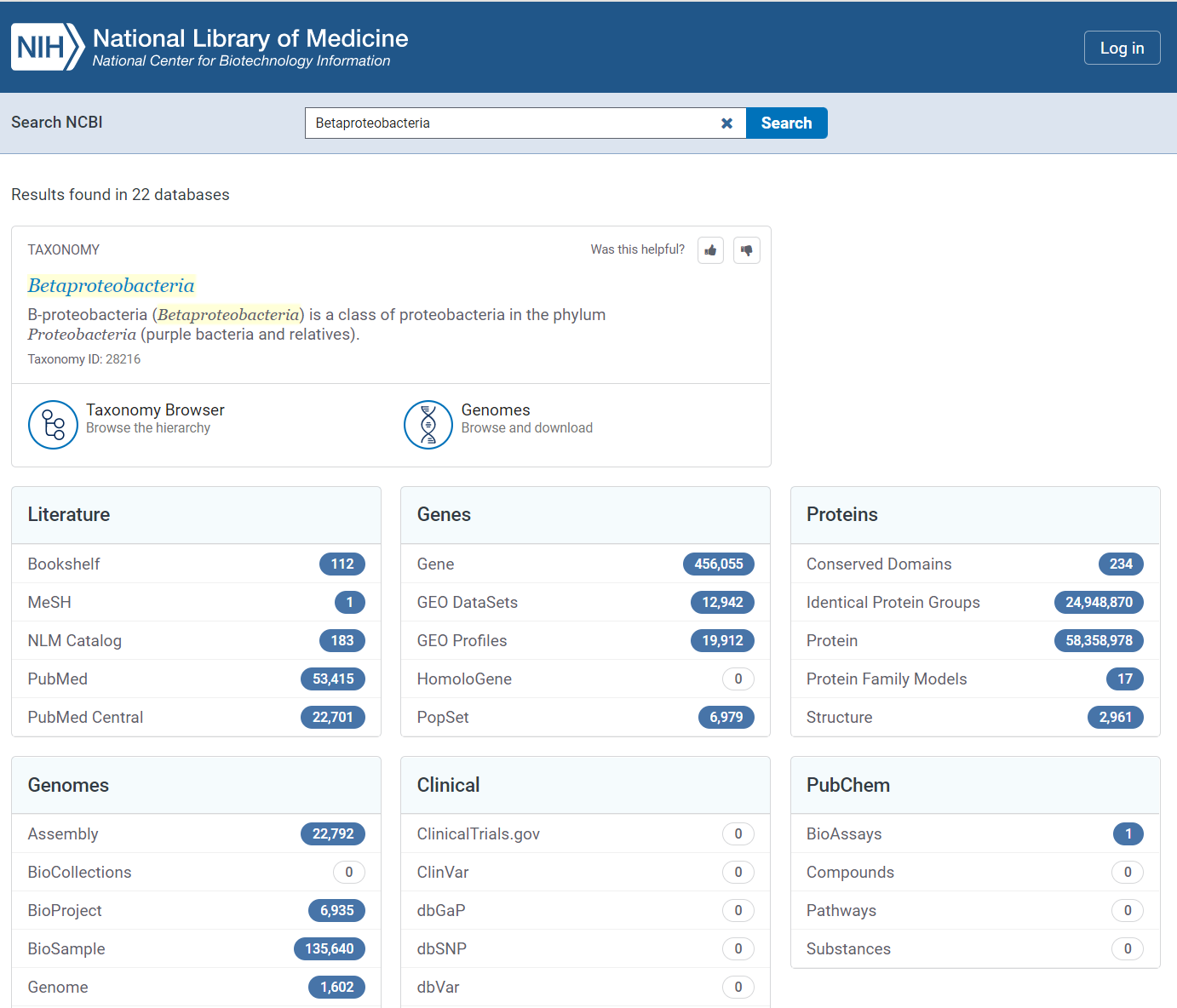Open the Taxonomy Browser hierarchy icon
This screenshot has height=1008, width=1177.
[53, 425]
